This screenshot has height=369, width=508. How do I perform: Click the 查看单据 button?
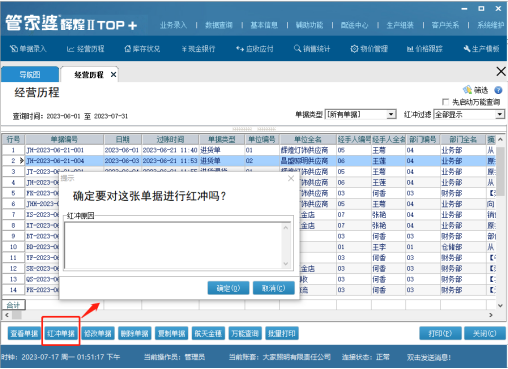[24, 333]
